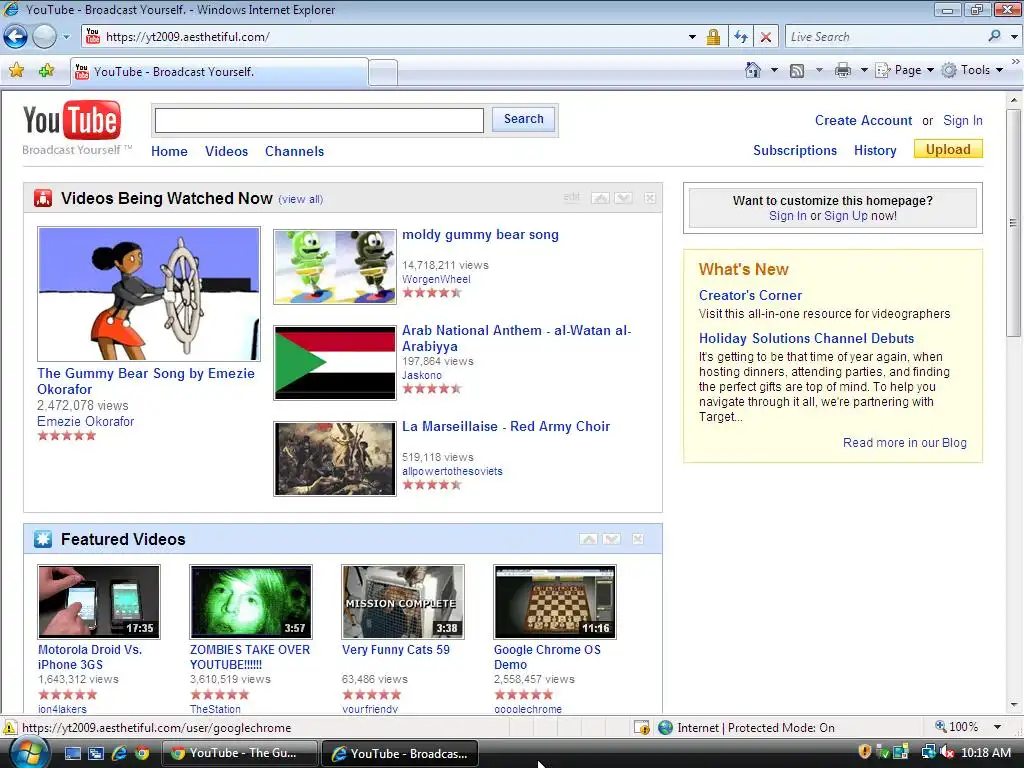Image resolution: width=1024 pixels, height=768 pixels.
Task: Click the Add to Favorites icon
Action: click(x=46, y=70)
